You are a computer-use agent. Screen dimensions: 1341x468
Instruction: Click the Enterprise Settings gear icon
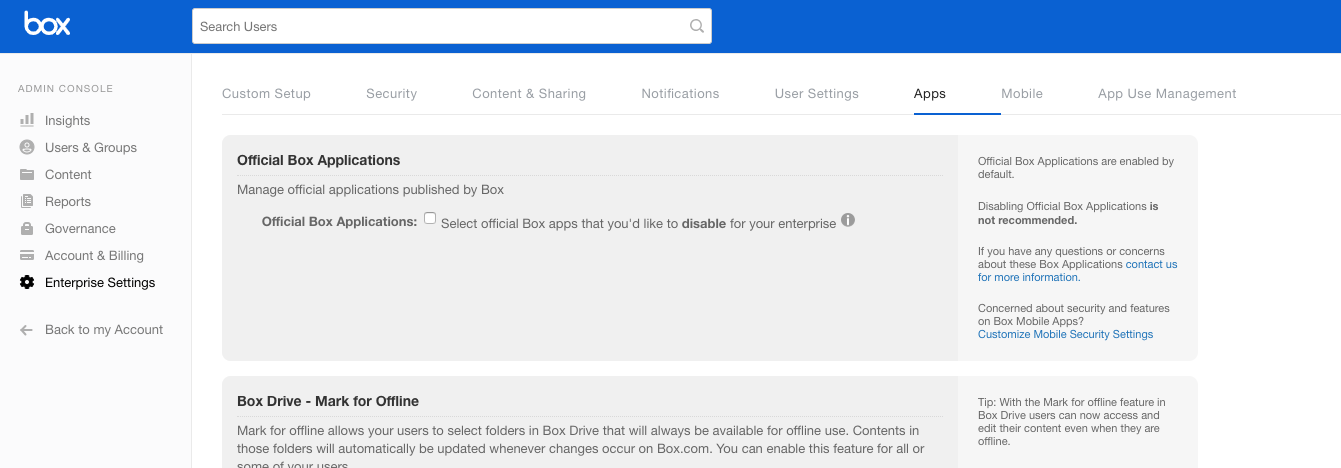coord(27,282)
